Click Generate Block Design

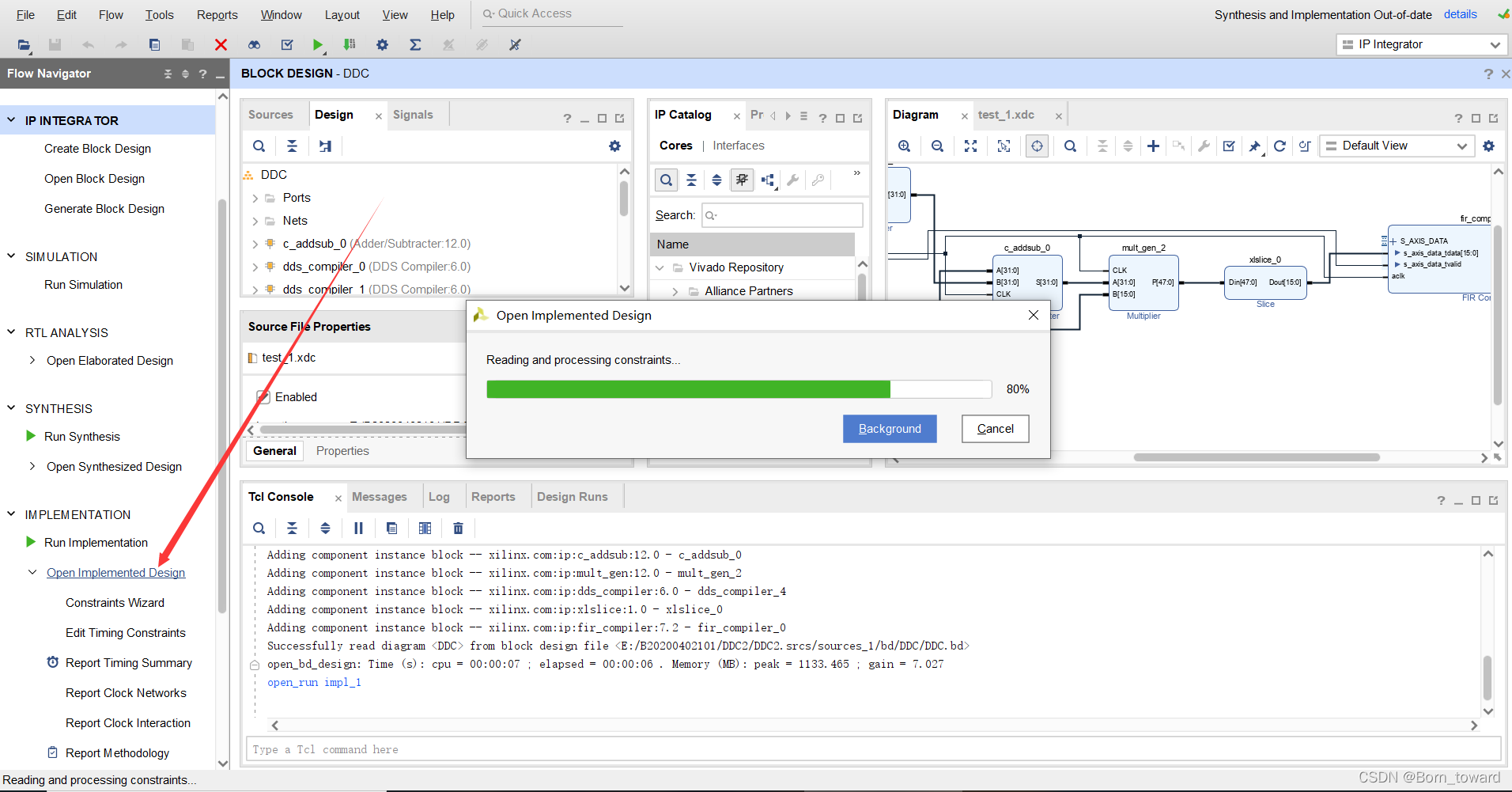(104, 209)
